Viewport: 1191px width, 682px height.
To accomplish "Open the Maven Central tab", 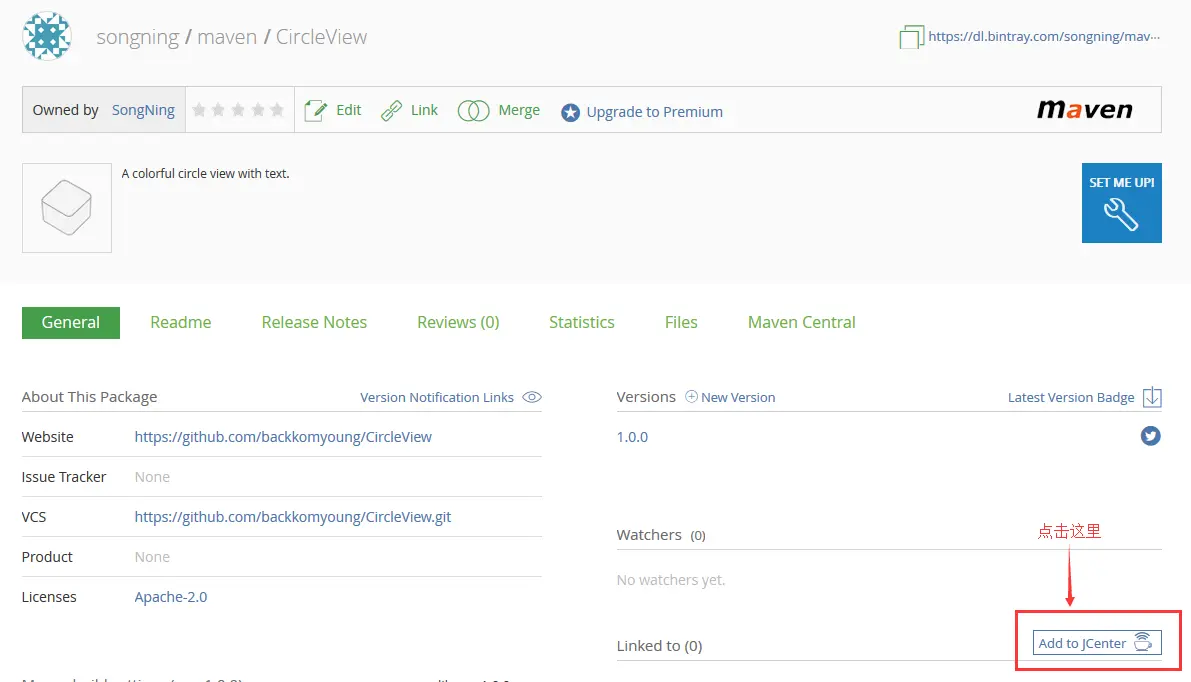I will point(801,323).
